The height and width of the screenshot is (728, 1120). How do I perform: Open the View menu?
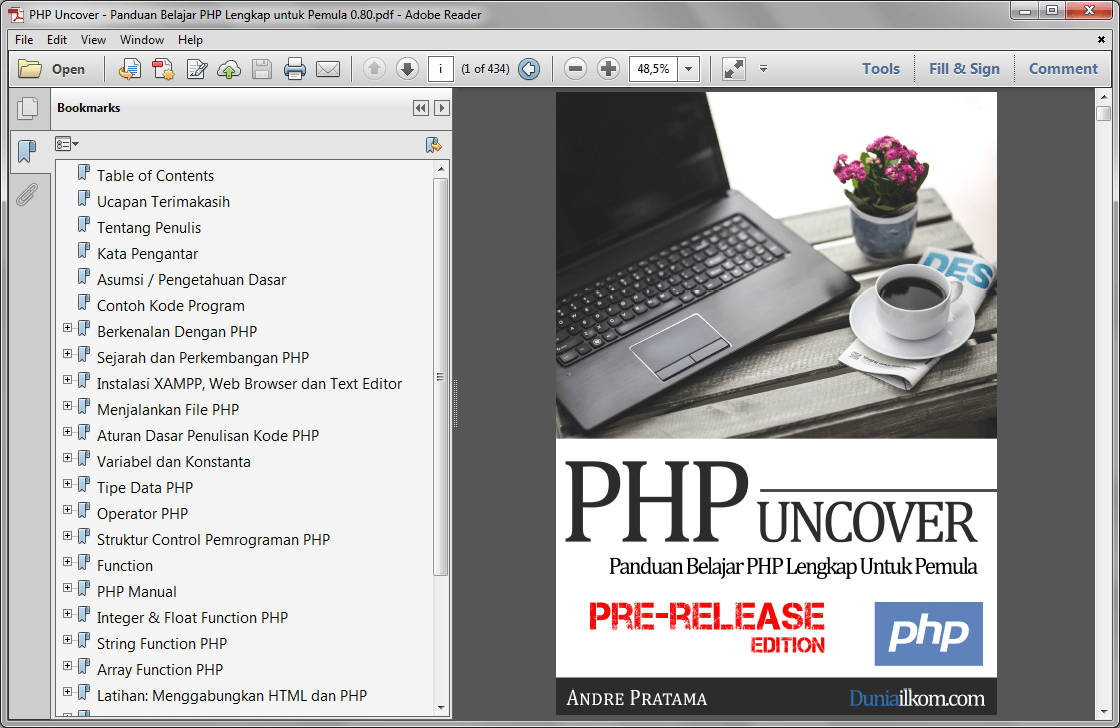(x=93, y=40)
